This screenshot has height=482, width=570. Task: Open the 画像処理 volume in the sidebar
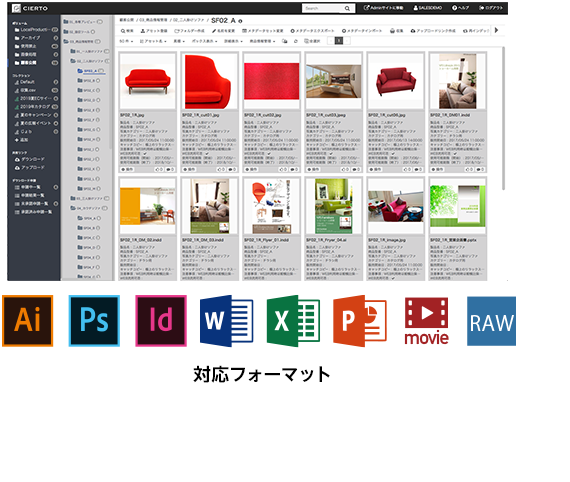tap(36, 55)
